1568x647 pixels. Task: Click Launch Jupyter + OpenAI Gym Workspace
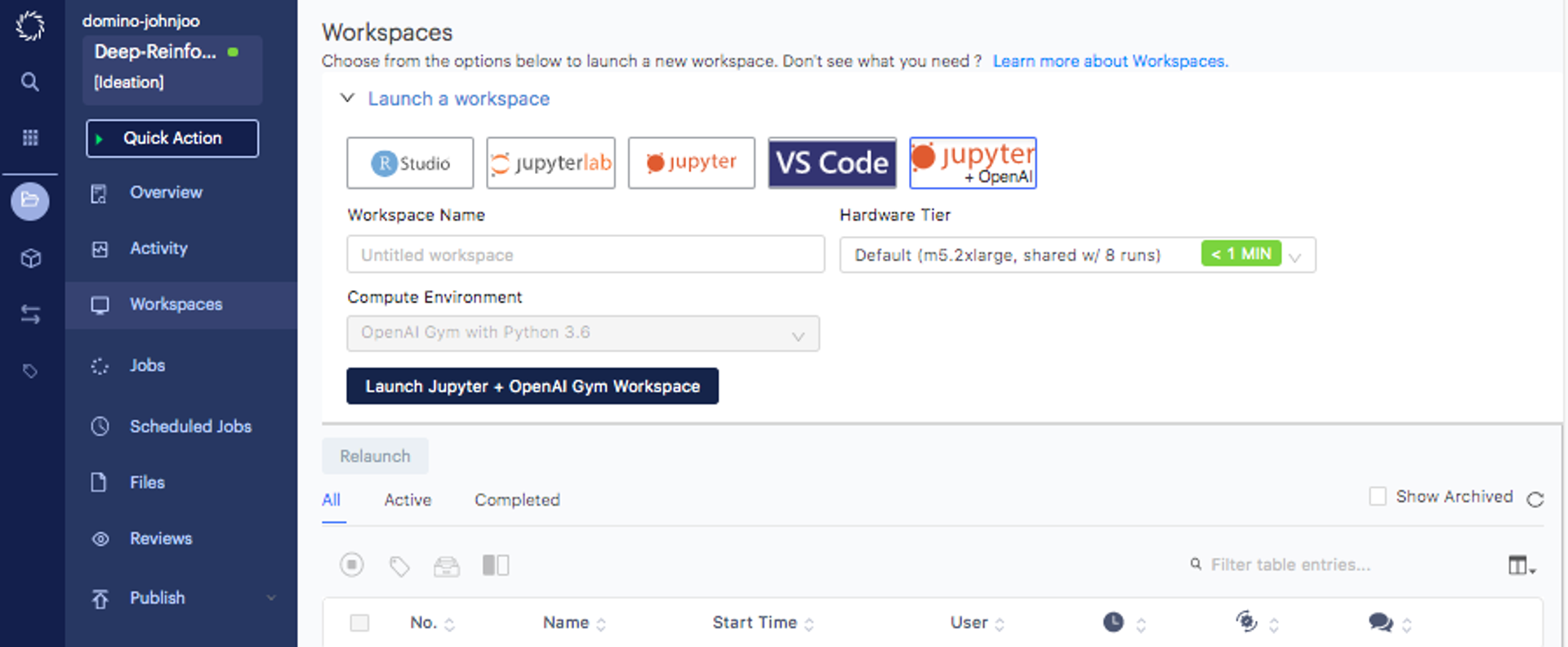(532, 386)
